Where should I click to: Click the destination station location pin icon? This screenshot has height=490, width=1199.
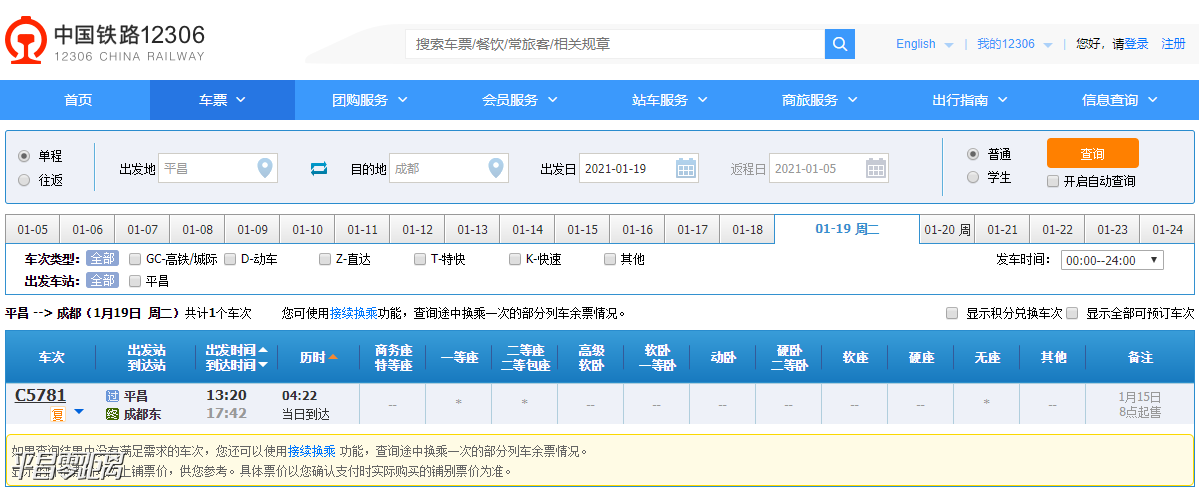point(496,168)
